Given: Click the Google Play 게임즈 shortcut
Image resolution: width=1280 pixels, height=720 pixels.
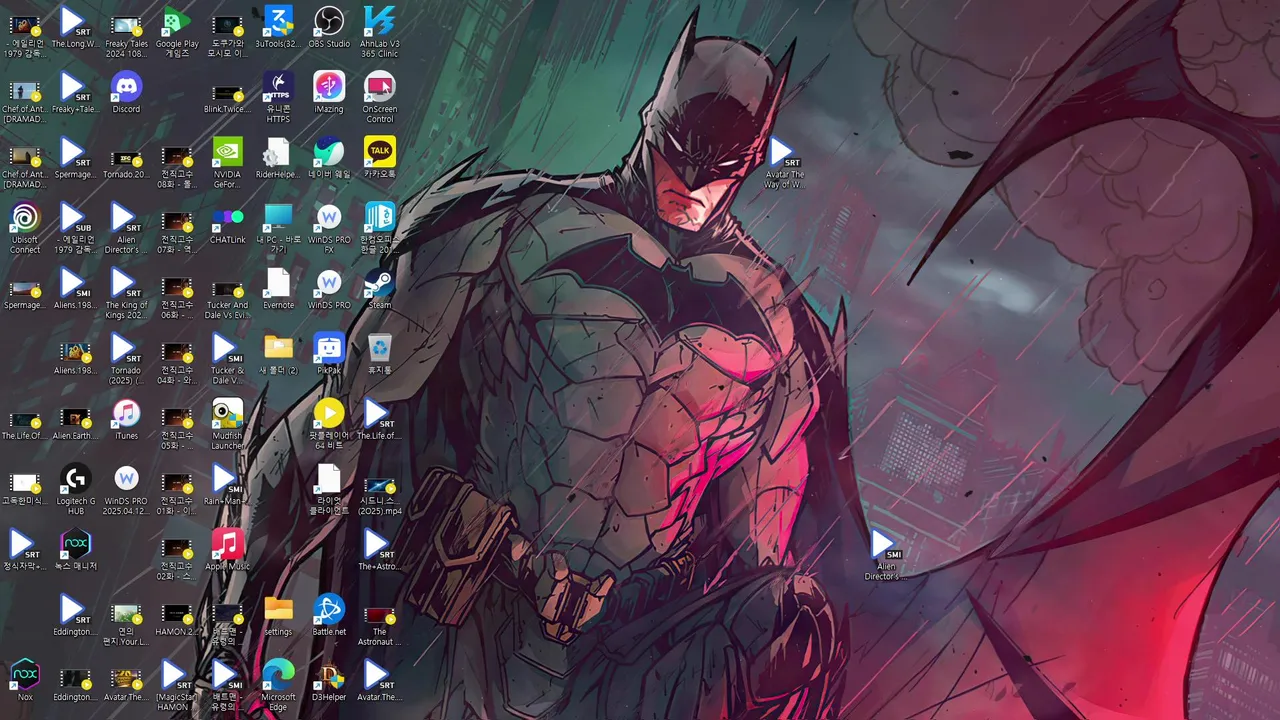Looking at the screenshot, I should tap(177, 33).
